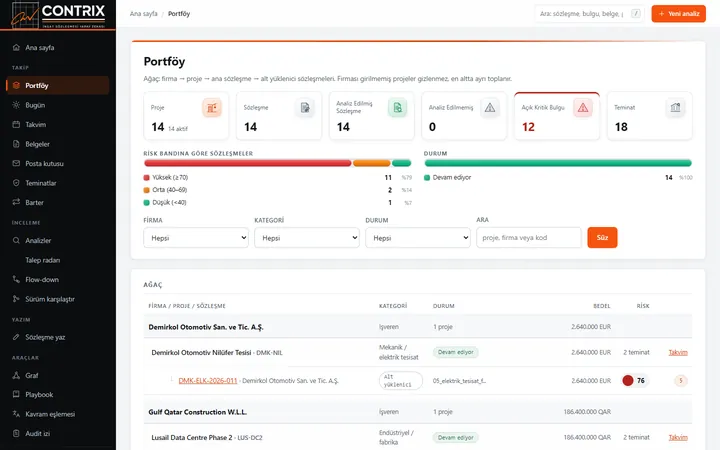Screen dimensions: 720x450
Task: Select Lusail Data Centre Phase 2 row
Action: coord(417,437)
